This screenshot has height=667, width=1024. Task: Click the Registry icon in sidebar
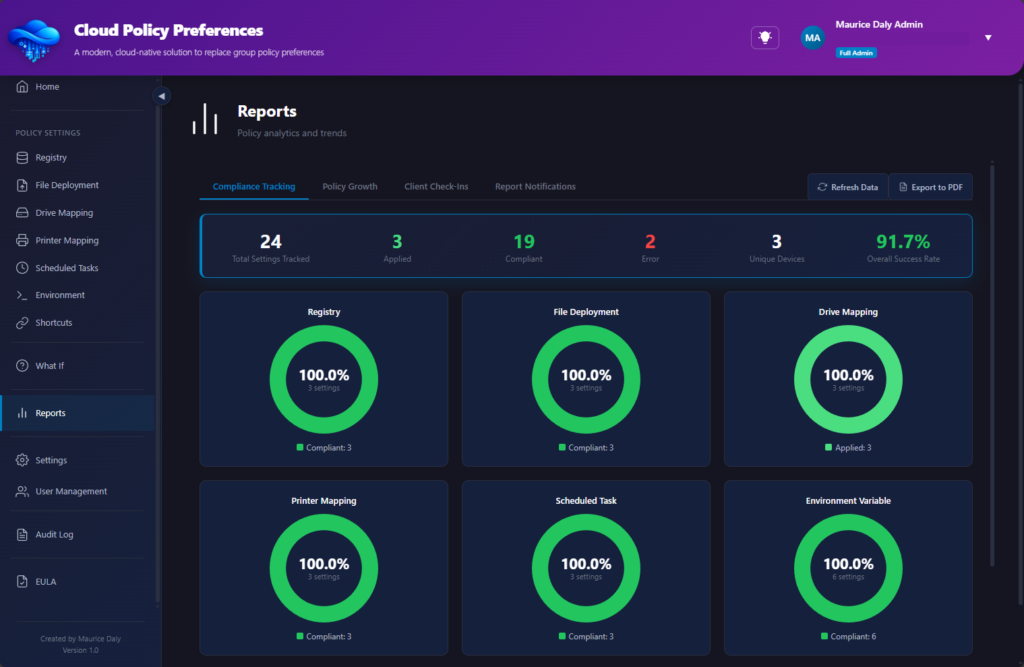click(22, 158)
